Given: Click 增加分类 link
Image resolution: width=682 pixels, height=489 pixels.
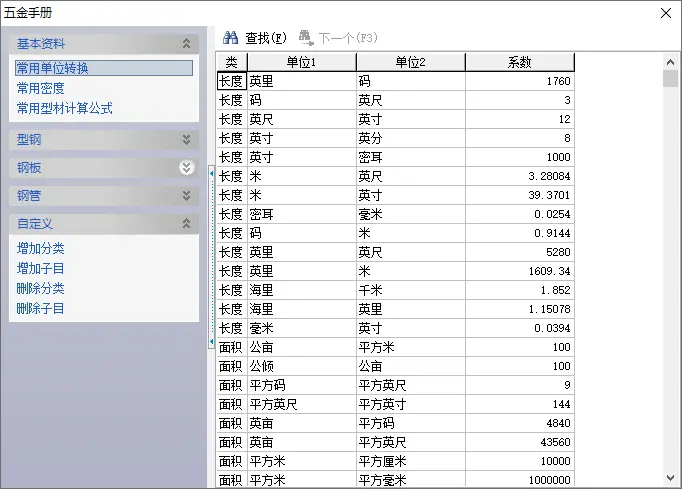Looking at the screenshot, I should (x=40, y=248).
